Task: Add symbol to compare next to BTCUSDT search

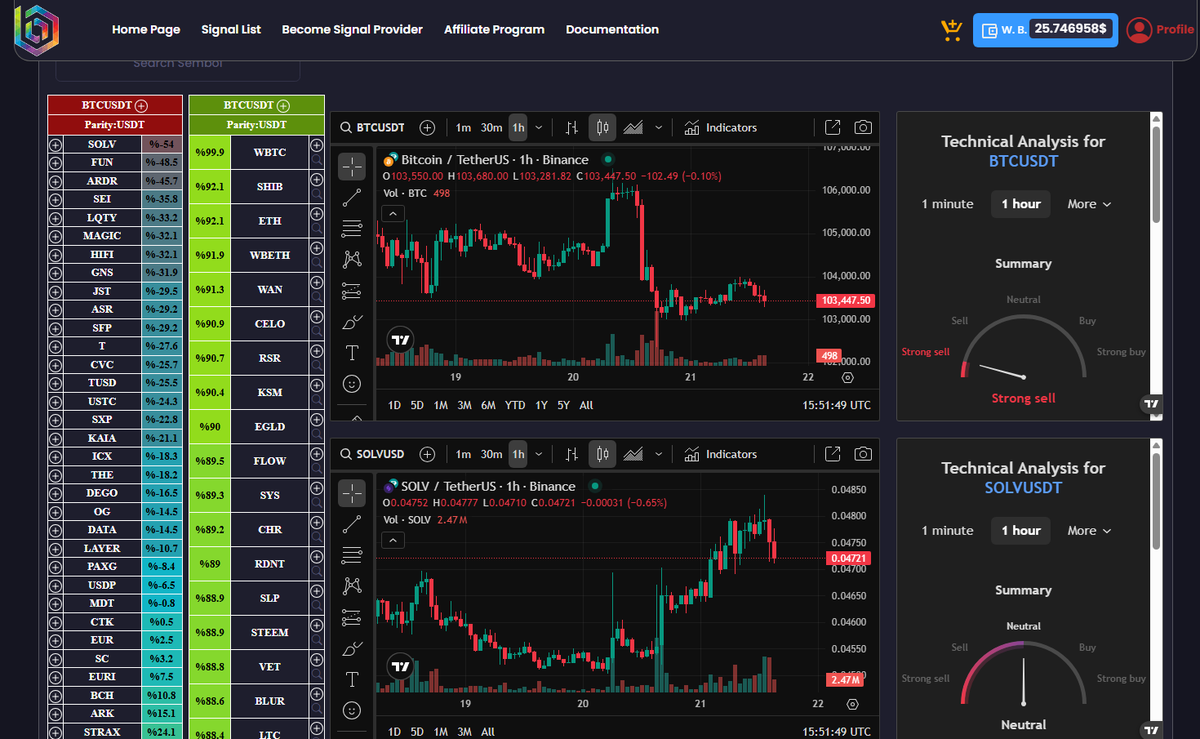Action: 427,127
